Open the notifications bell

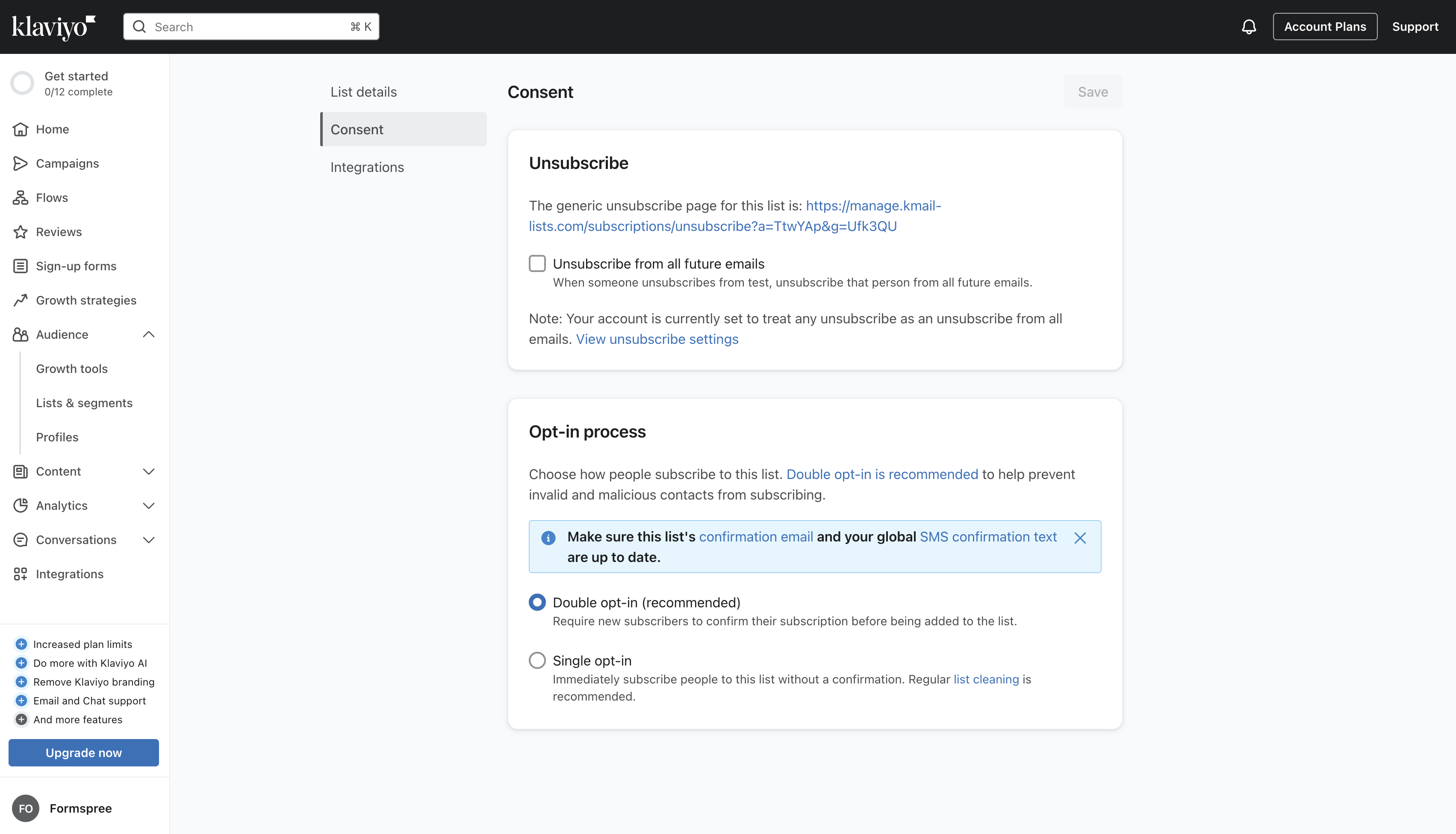click(1249, 27)
